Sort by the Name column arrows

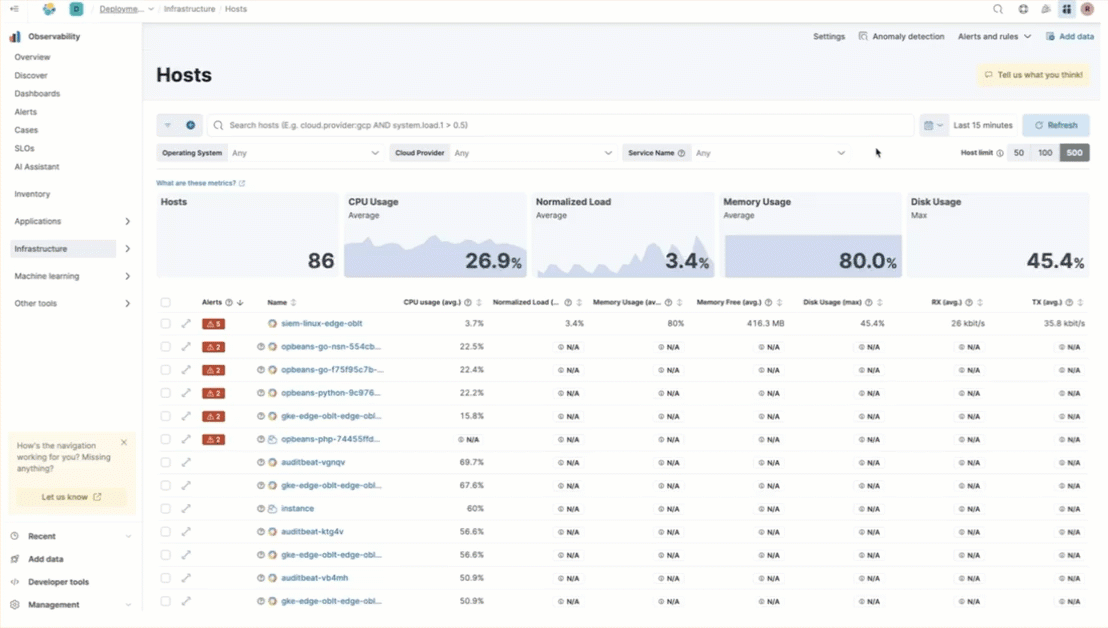tap(293, 302)
